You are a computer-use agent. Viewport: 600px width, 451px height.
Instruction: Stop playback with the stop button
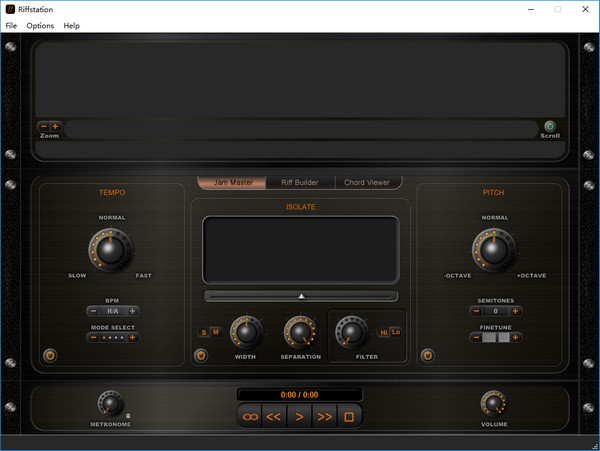tap(349, 417)
